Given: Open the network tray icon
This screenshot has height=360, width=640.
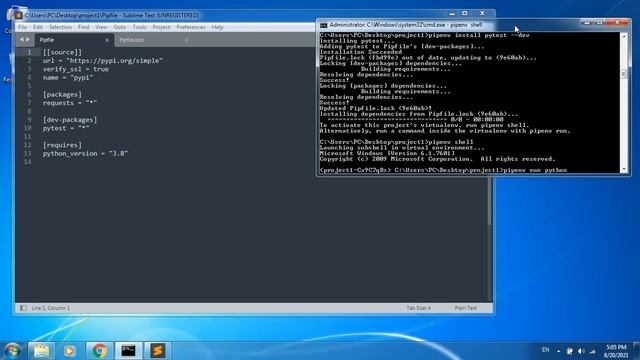Looking at the screenshot, I should point(593,351).
